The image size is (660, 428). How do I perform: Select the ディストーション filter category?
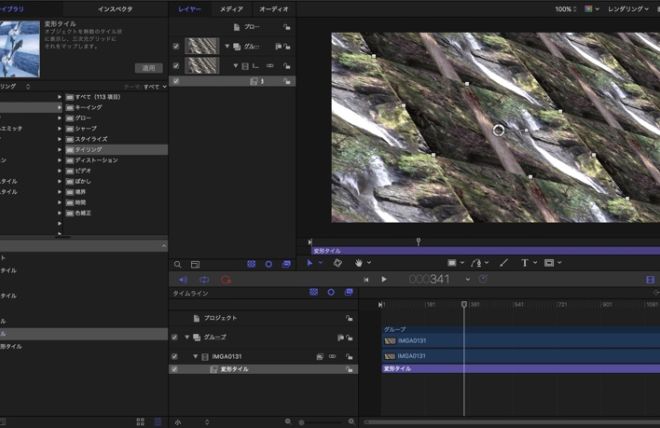tap(97, 160)
